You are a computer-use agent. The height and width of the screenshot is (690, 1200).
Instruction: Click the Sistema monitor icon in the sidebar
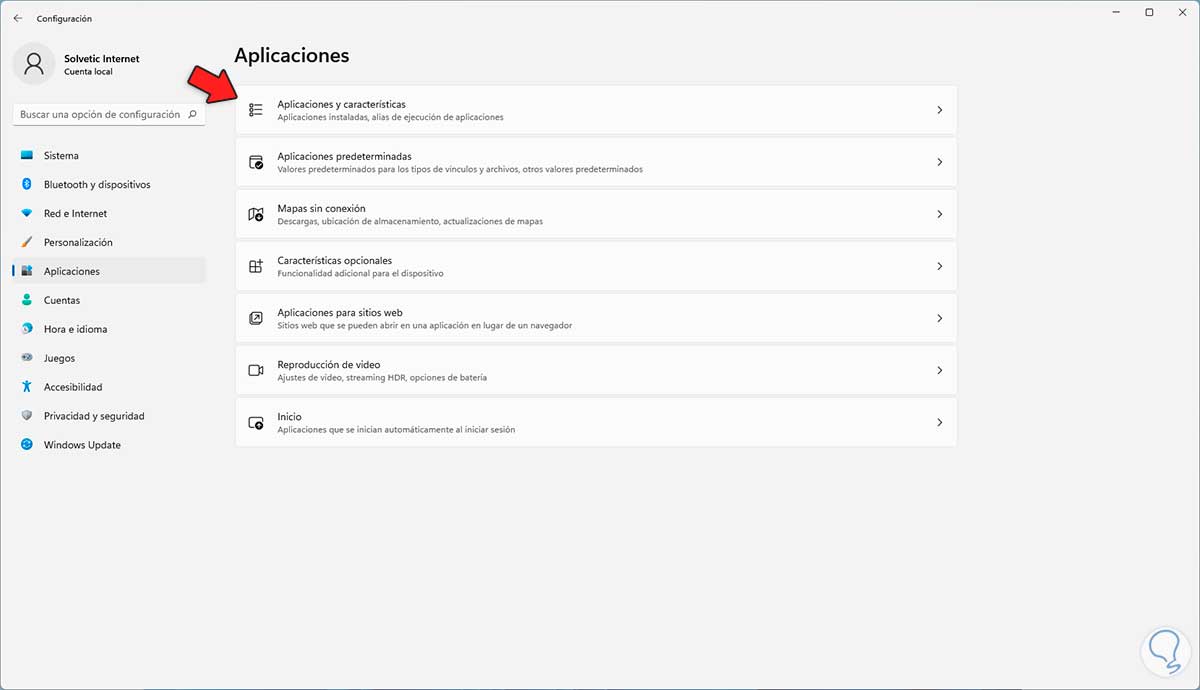coord(27,156)
